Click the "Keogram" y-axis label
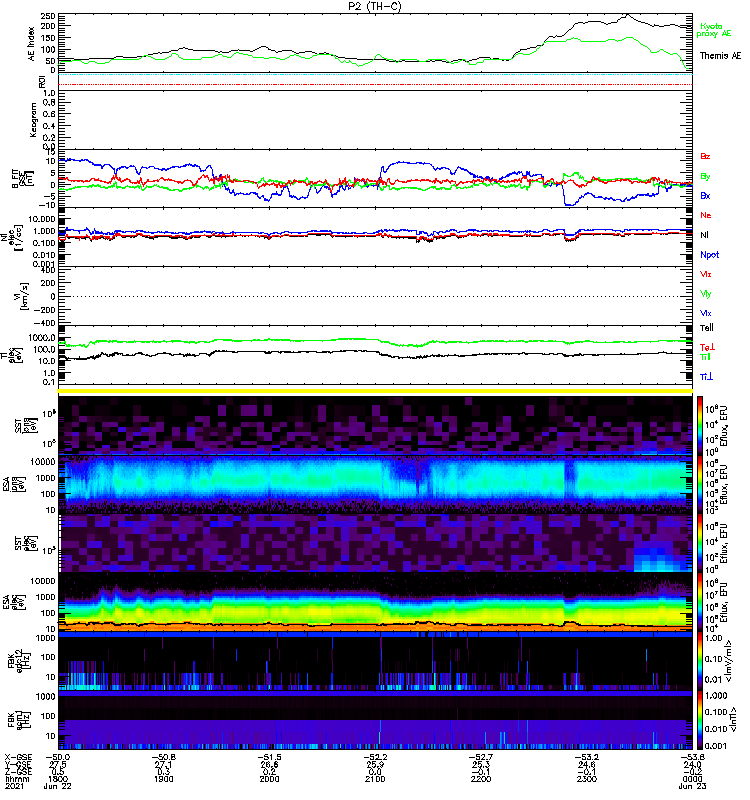The width and height of the screenshot is (750, 800). tap(33, 120)
